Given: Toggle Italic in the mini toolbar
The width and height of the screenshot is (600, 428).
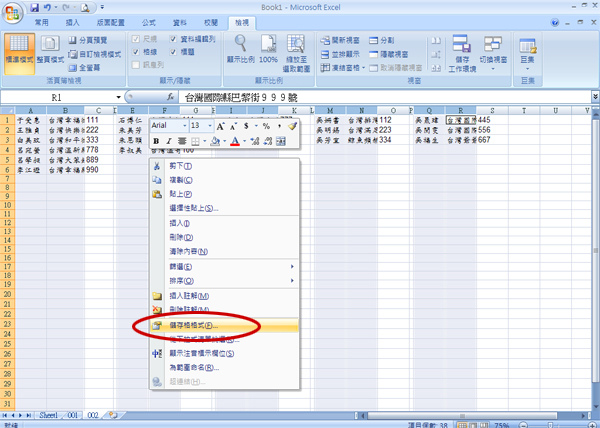Looking at the screenshot, I should coord(168,141).
